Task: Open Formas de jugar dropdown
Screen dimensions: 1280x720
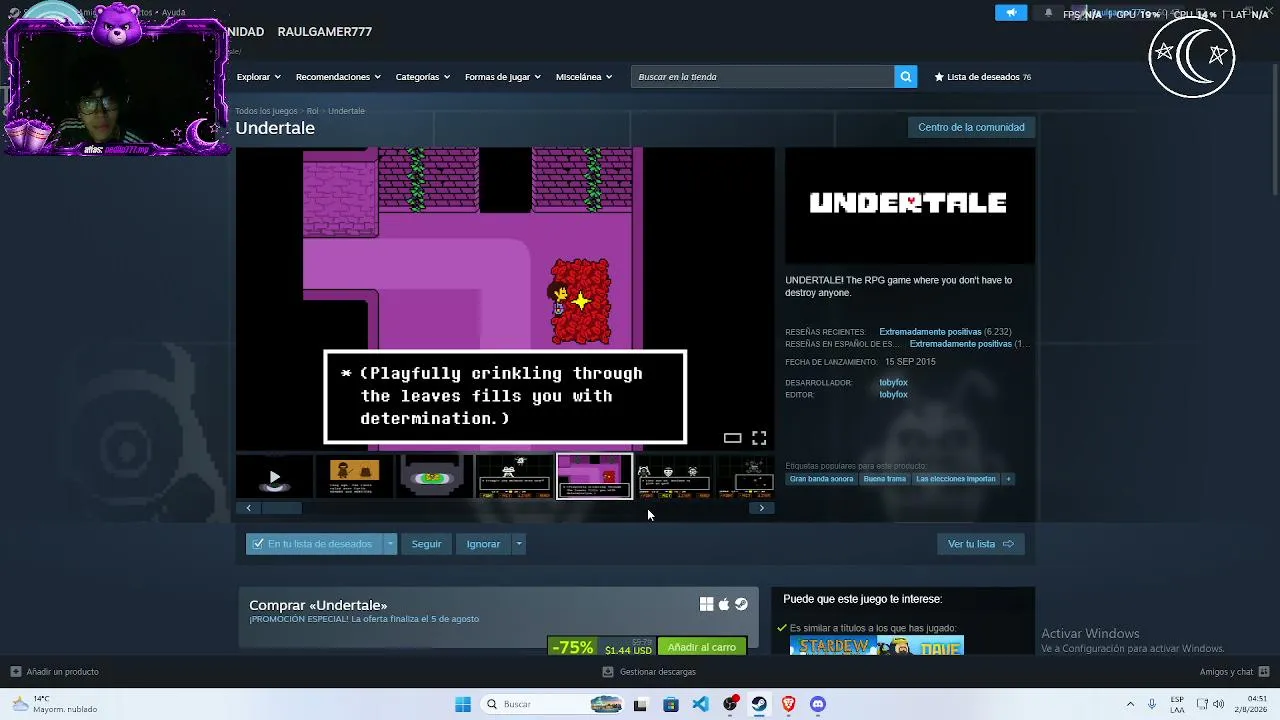Action: pos(502,77)
